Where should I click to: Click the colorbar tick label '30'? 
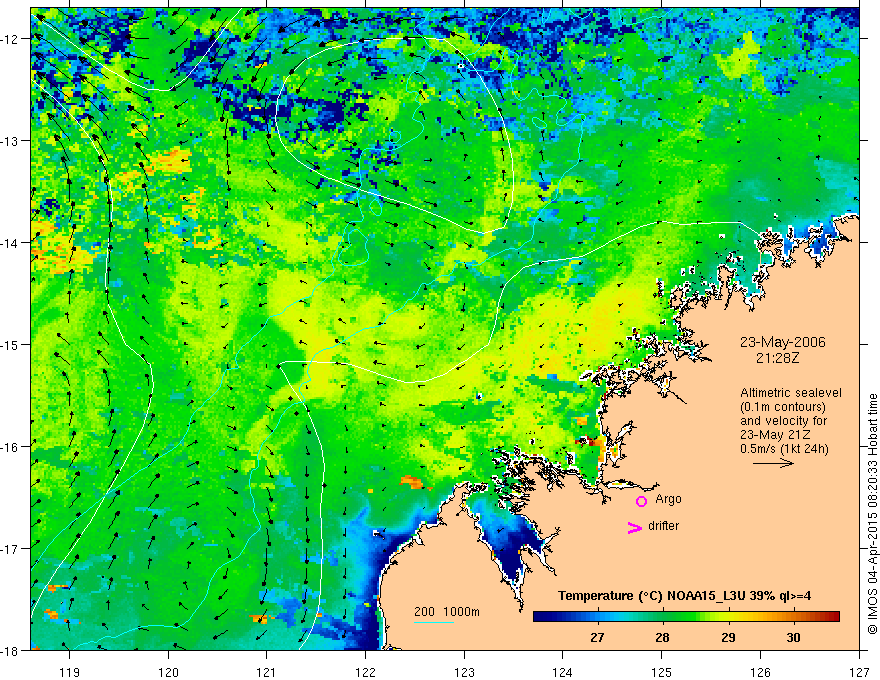pos(793,637)
